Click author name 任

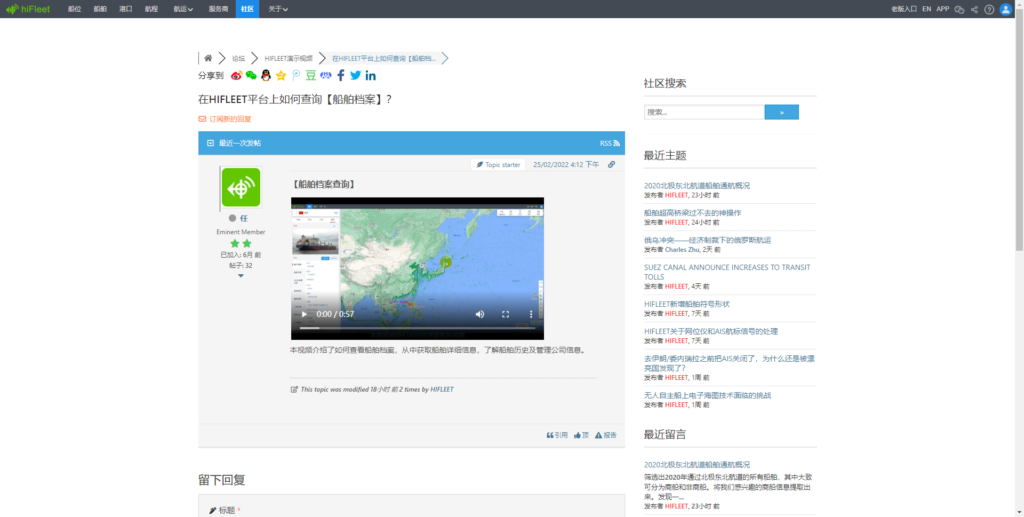pyautogui.click(x=244, y=219)
